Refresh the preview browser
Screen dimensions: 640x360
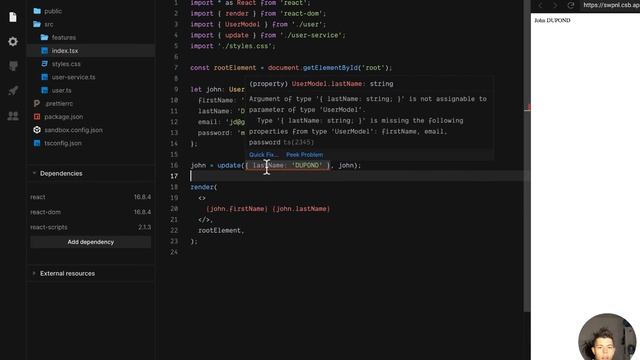coord(571,5)
